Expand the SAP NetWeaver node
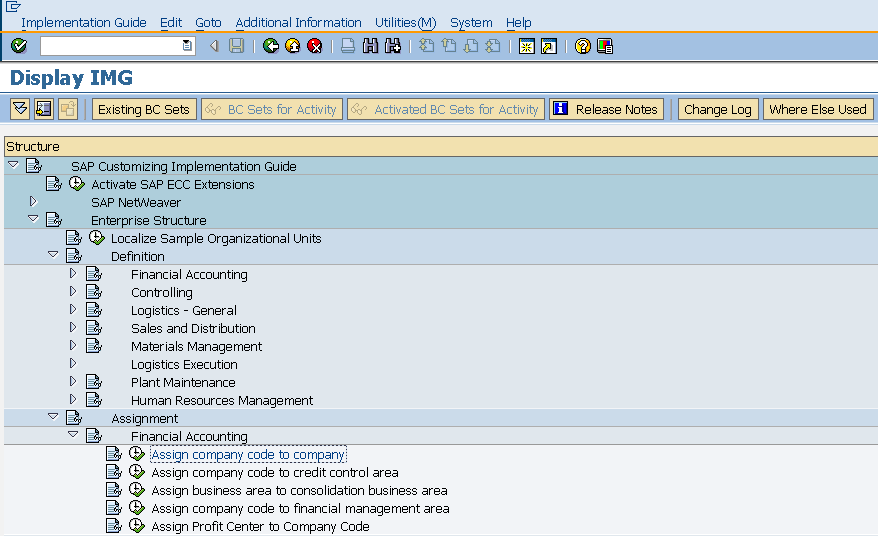Viewport: 878px width, 536px height. pos(33,201)
